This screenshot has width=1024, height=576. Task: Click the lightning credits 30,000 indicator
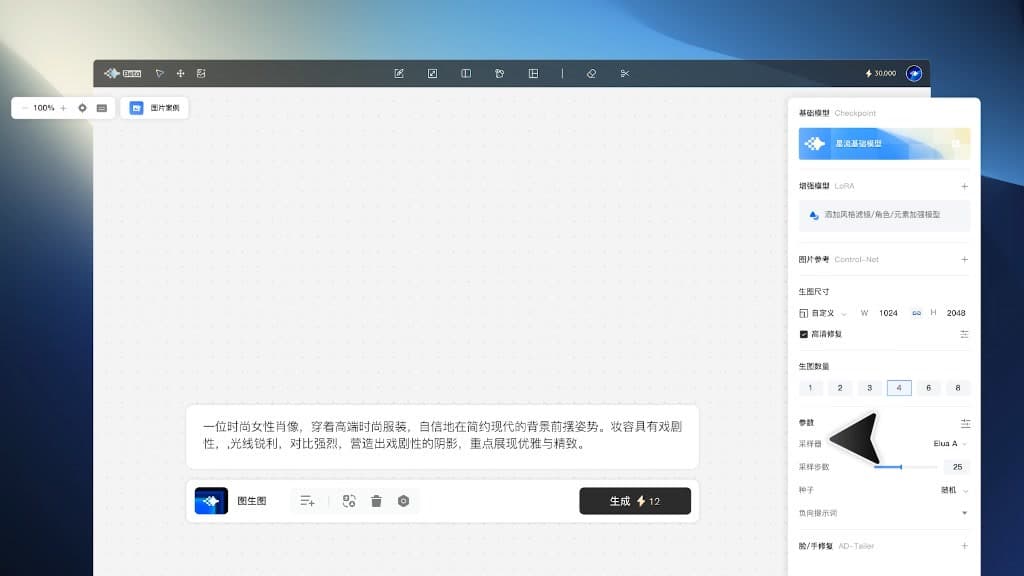pyautogui.click(x=880, y=73)
